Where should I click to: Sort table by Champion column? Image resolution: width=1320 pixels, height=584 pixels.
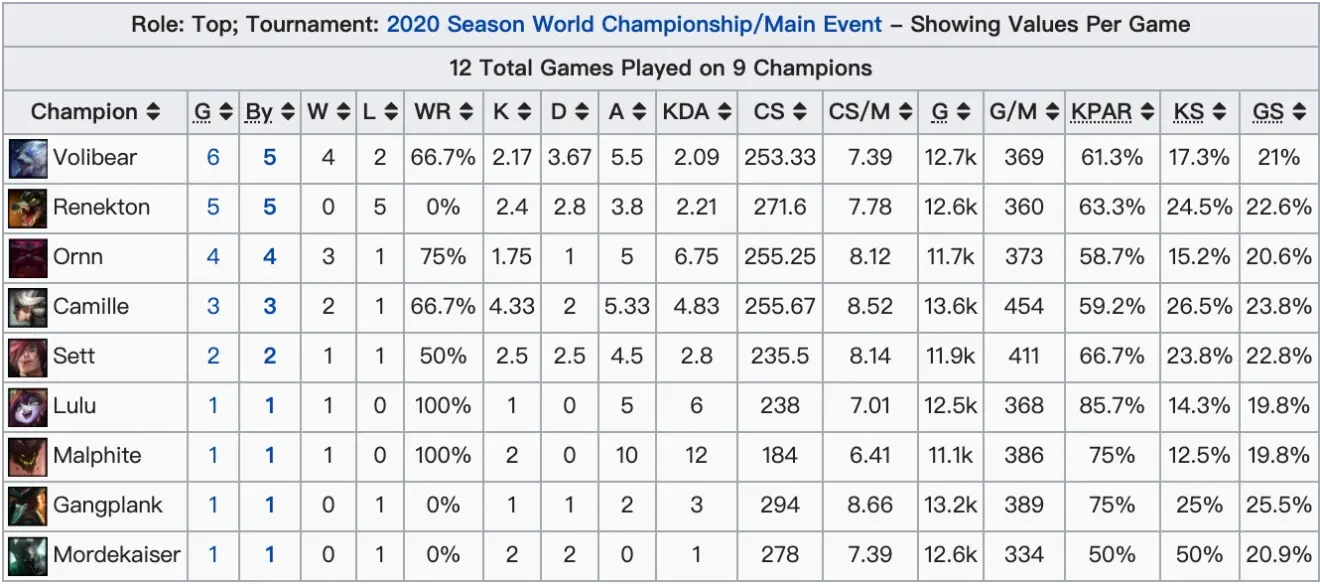95,112
